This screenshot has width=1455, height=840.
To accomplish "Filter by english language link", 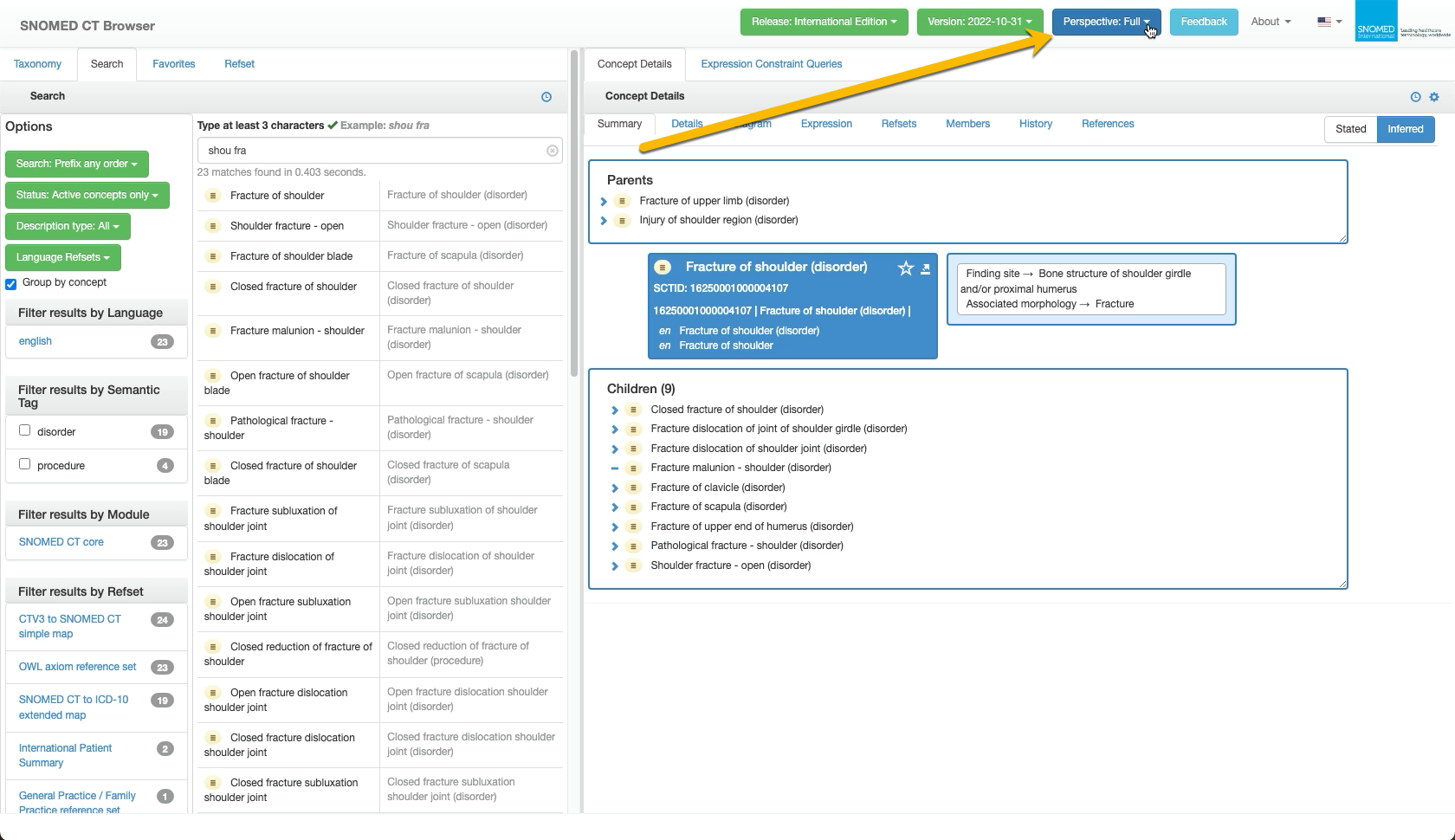I will point(36,341).
